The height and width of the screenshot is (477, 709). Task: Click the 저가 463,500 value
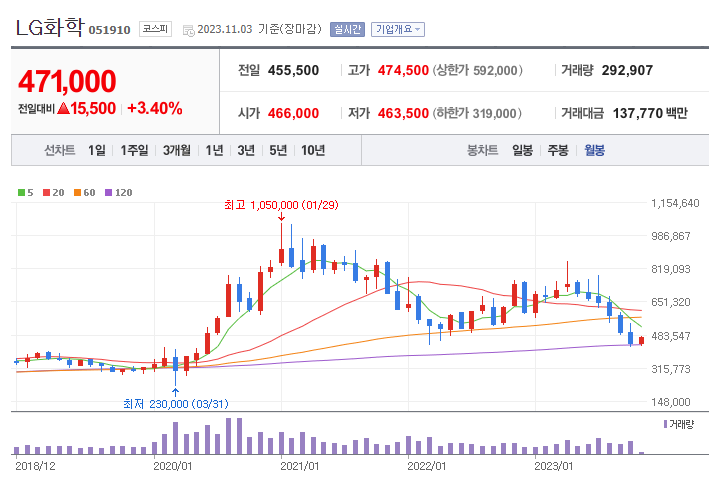pyautogui.click(x=403, y=113)
